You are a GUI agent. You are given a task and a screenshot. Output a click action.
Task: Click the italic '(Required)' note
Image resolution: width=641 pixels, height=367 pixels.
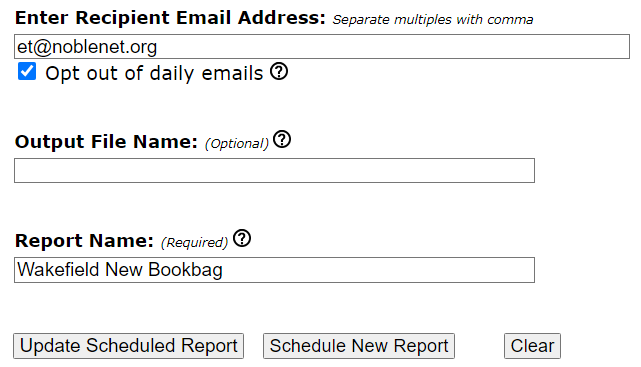point(194,242)
